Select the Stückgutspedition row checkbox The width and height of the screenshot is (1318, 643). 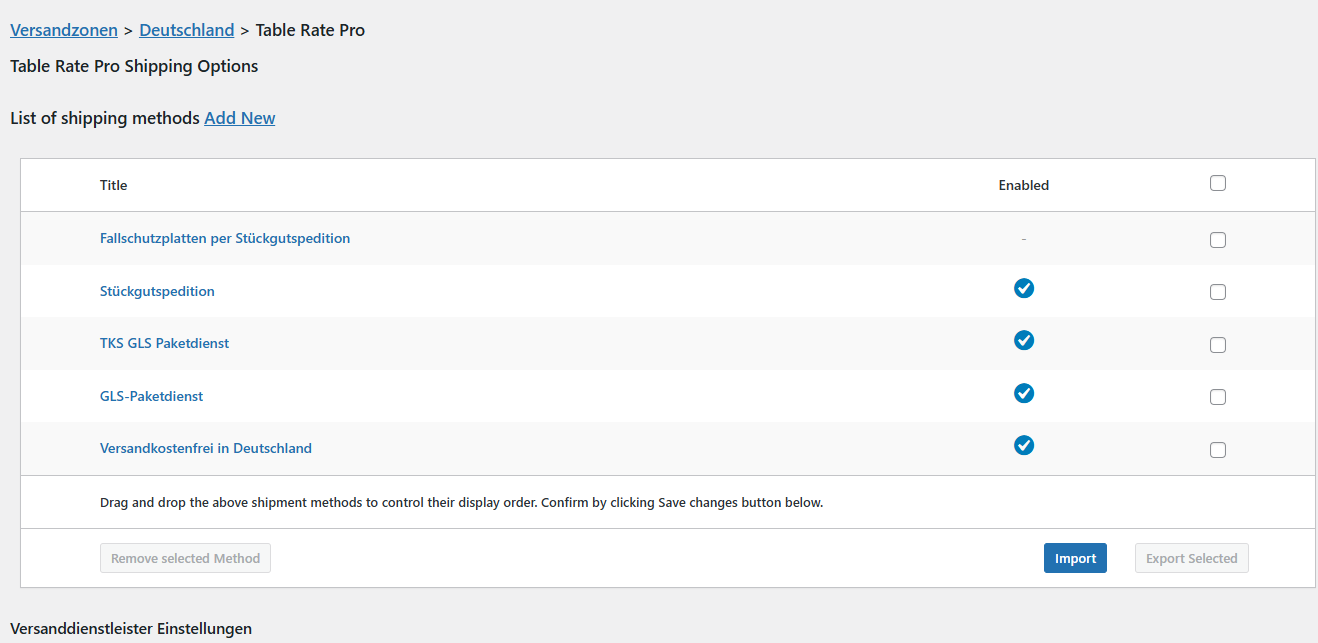pyautogui.click(x=1217, y=292)
